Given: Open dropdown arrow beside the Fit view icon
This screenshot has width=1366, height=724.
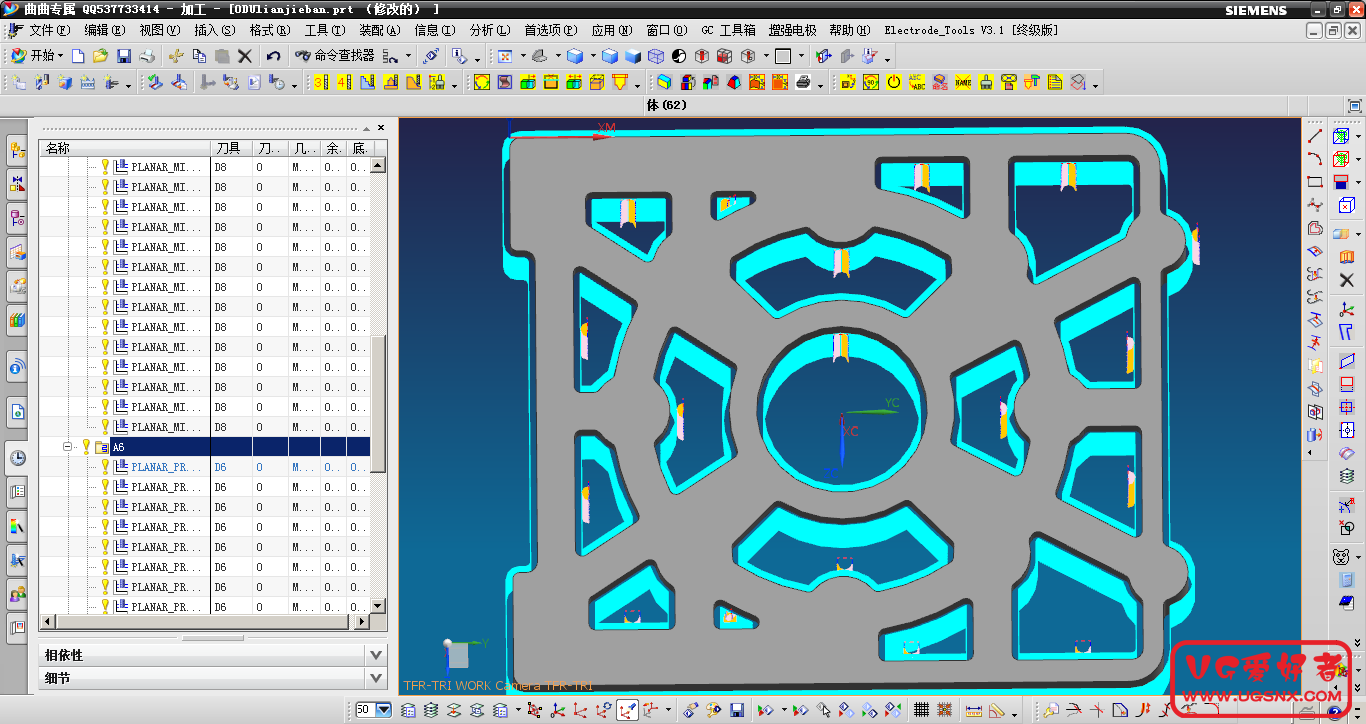Looking at the screenshot, I should coord(522,56).
